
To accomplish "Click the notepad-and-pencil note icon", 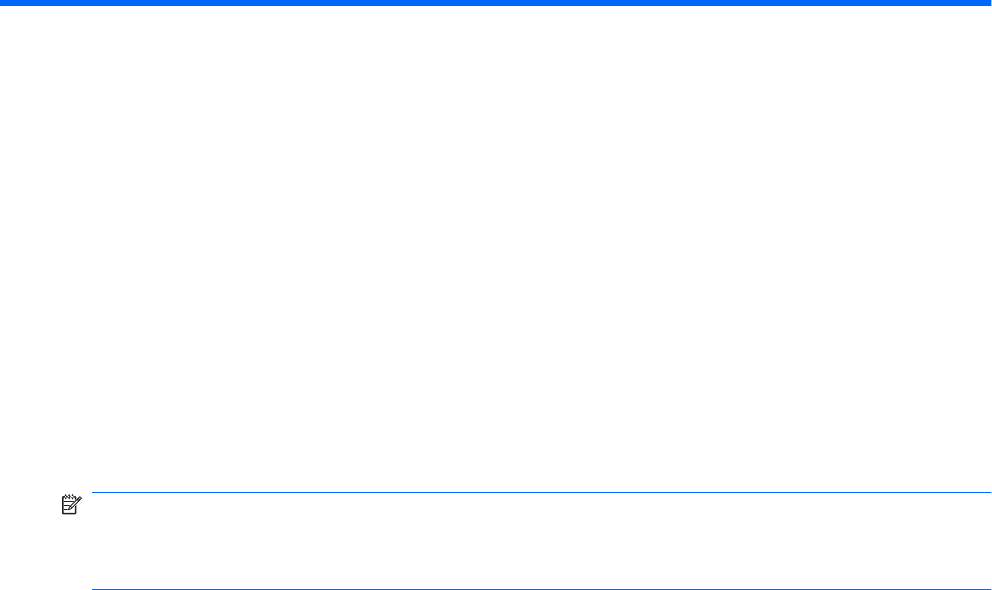I will point(71,504).
